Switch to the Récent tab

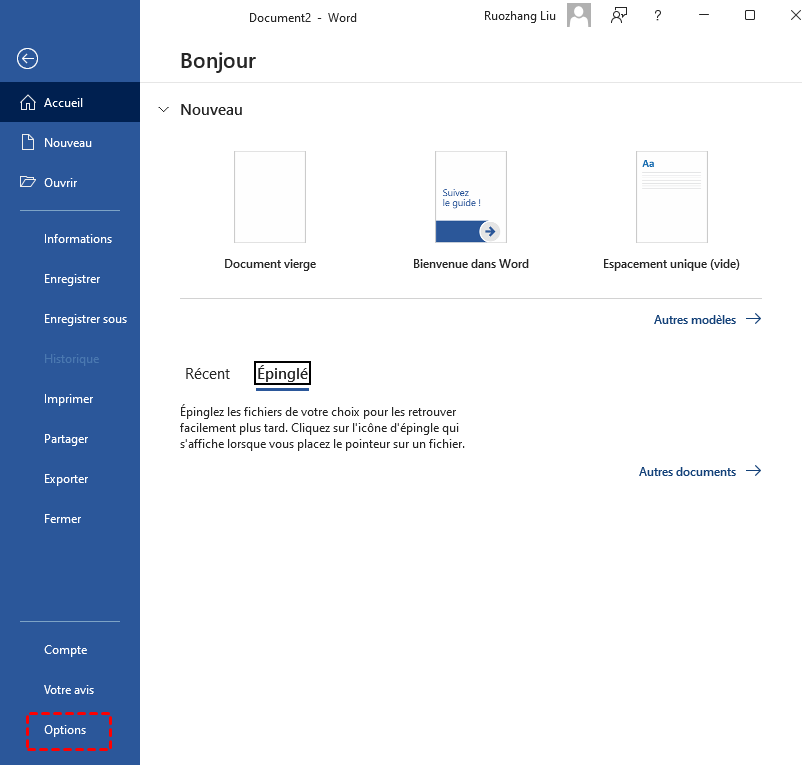point(207,374)
